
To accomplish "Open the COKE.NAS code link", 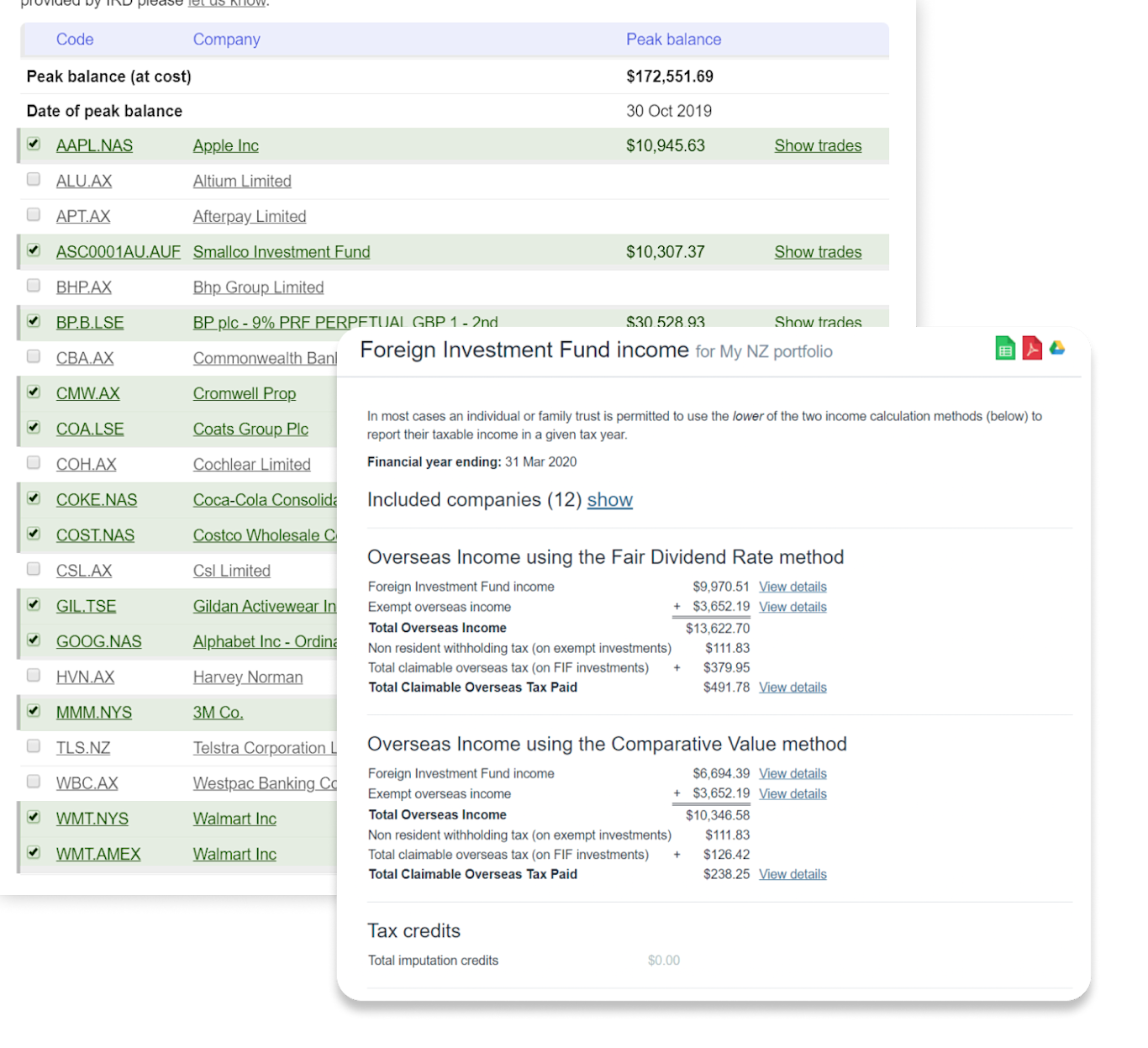I will pos(97,500).
